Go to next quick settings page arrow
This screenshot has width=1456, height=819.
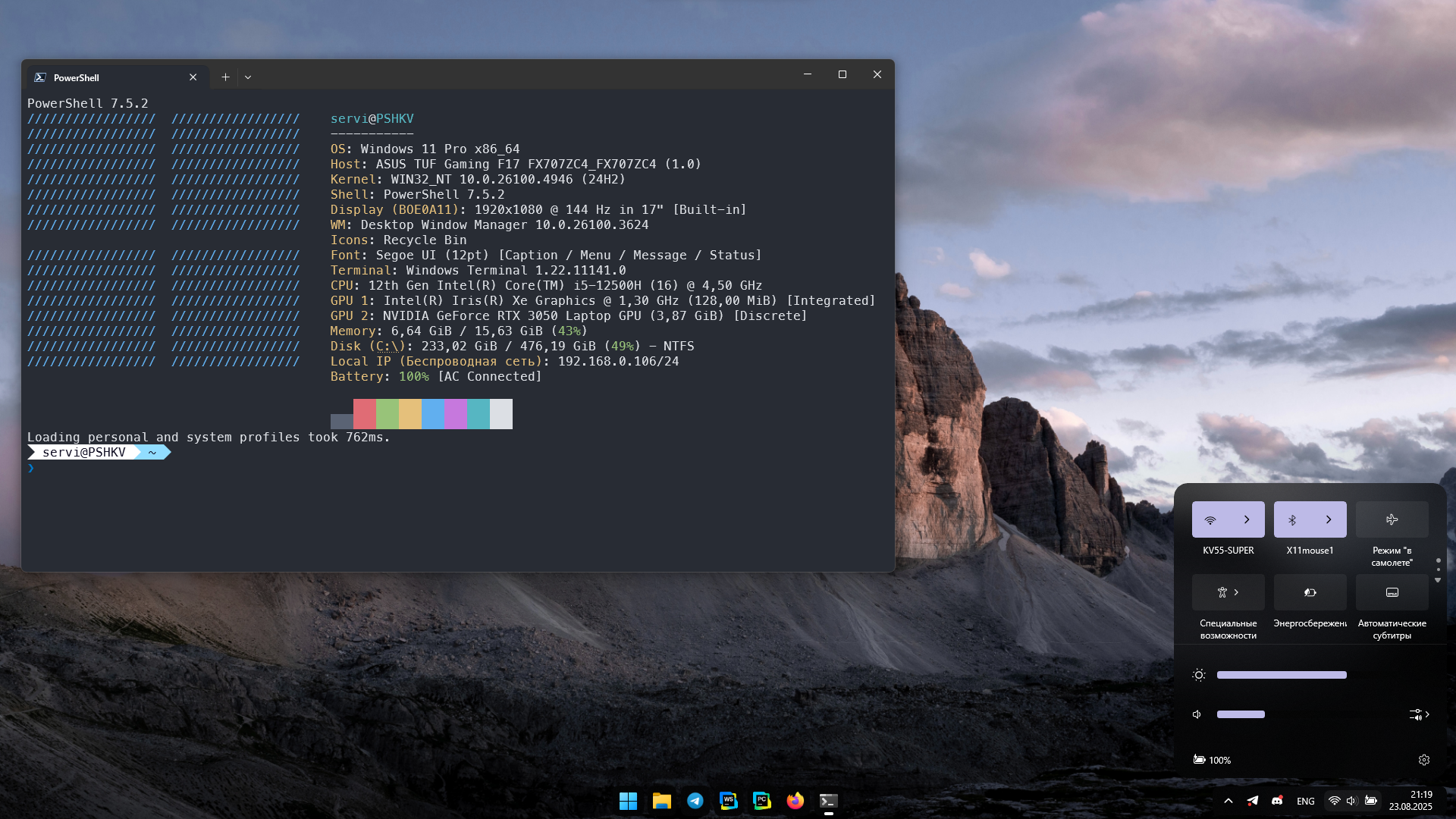point(1438,580)
